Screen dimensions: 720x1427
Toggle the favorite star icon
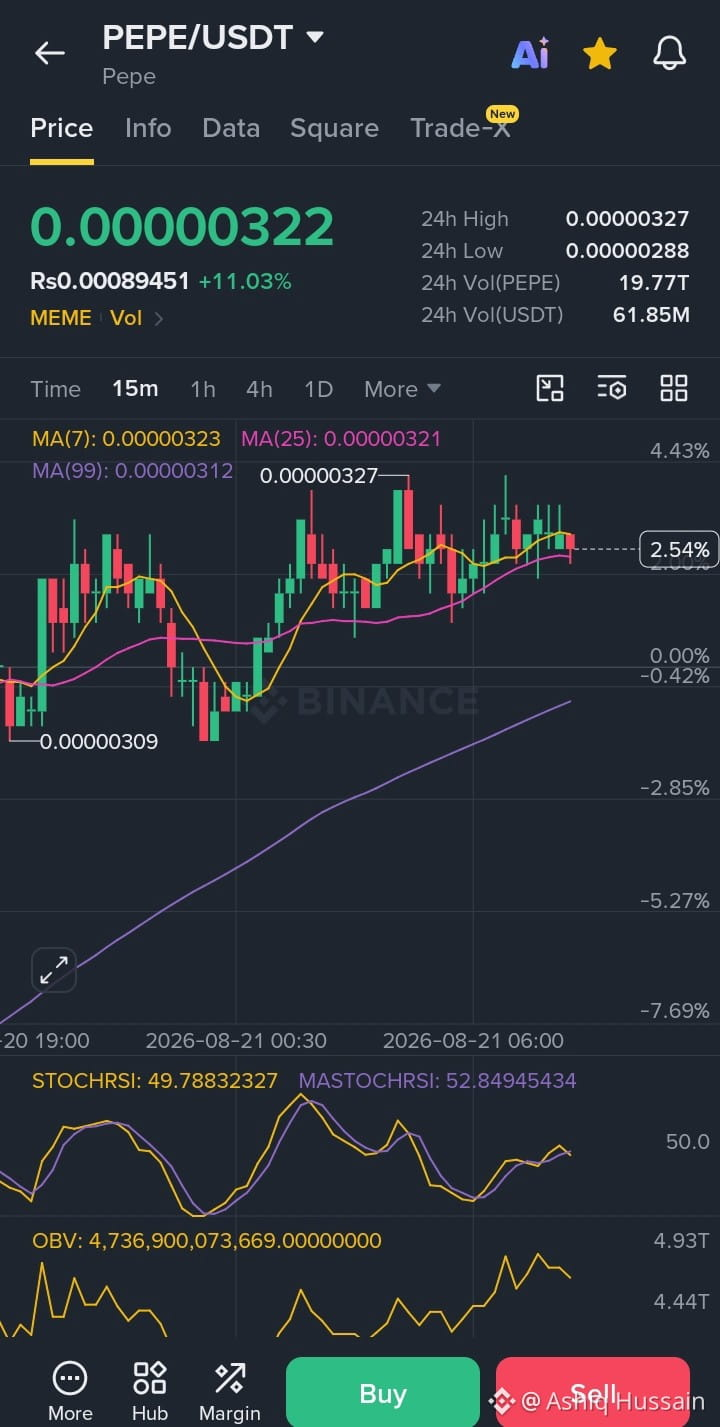click(599, 53)
